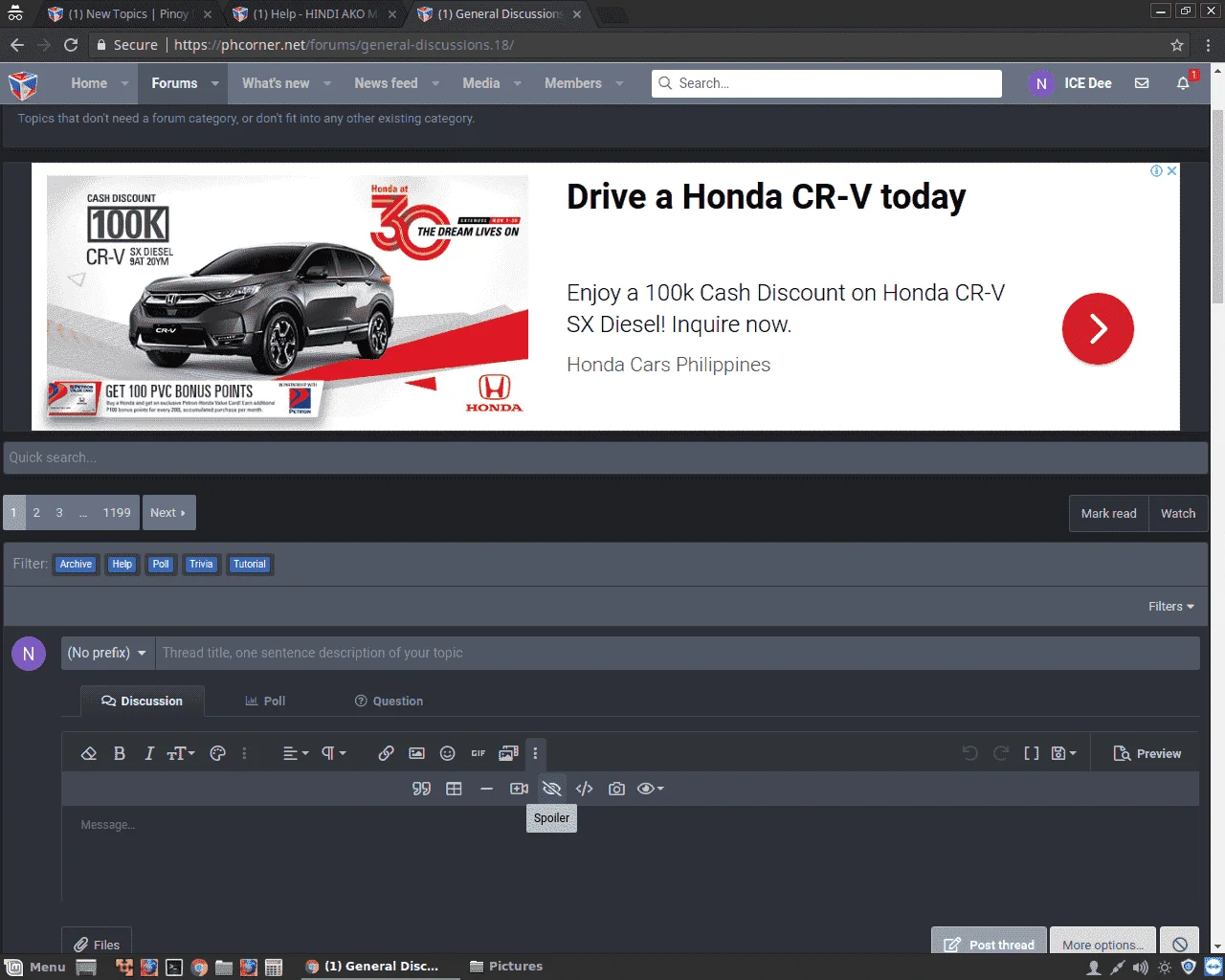The height and width of the screenshot is (980, 1225).
Task: Go to last page 1199
Action: [x=117, y=512]
